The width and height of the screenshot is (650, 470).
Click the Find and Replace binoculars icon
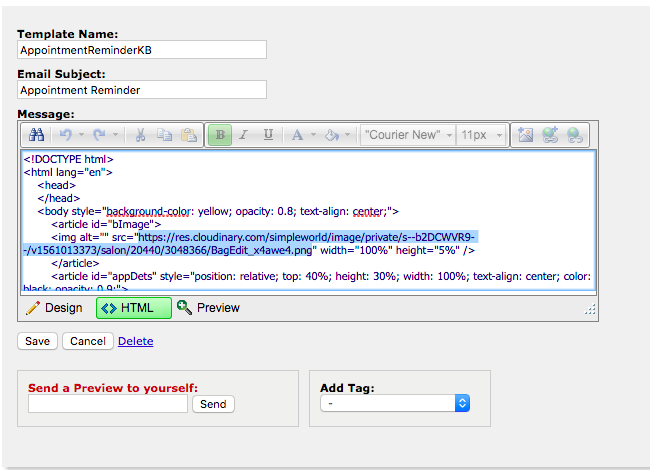(x=36, y=135)
